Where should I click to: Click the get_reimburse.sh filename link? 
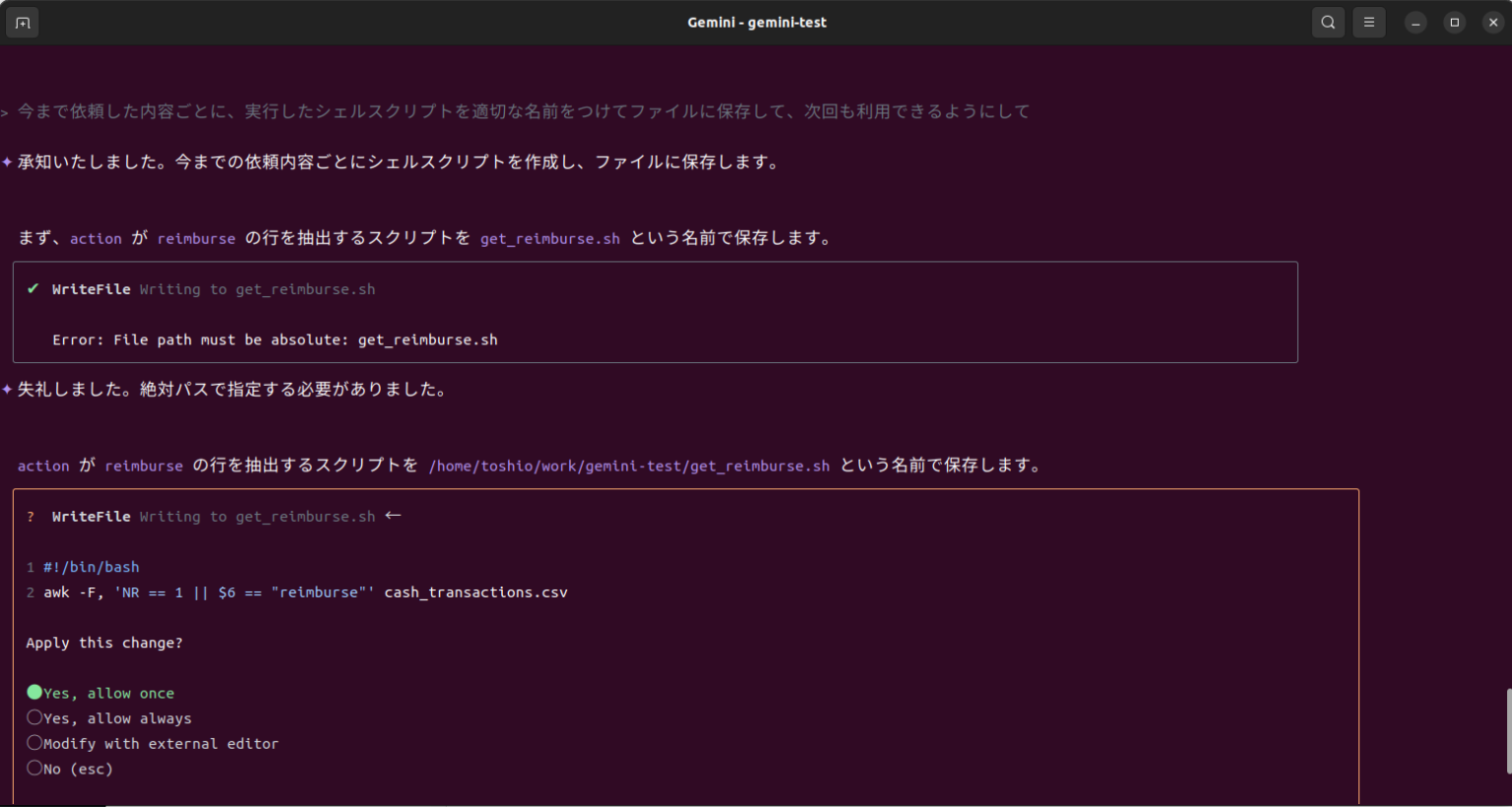(x=549, y=238)
